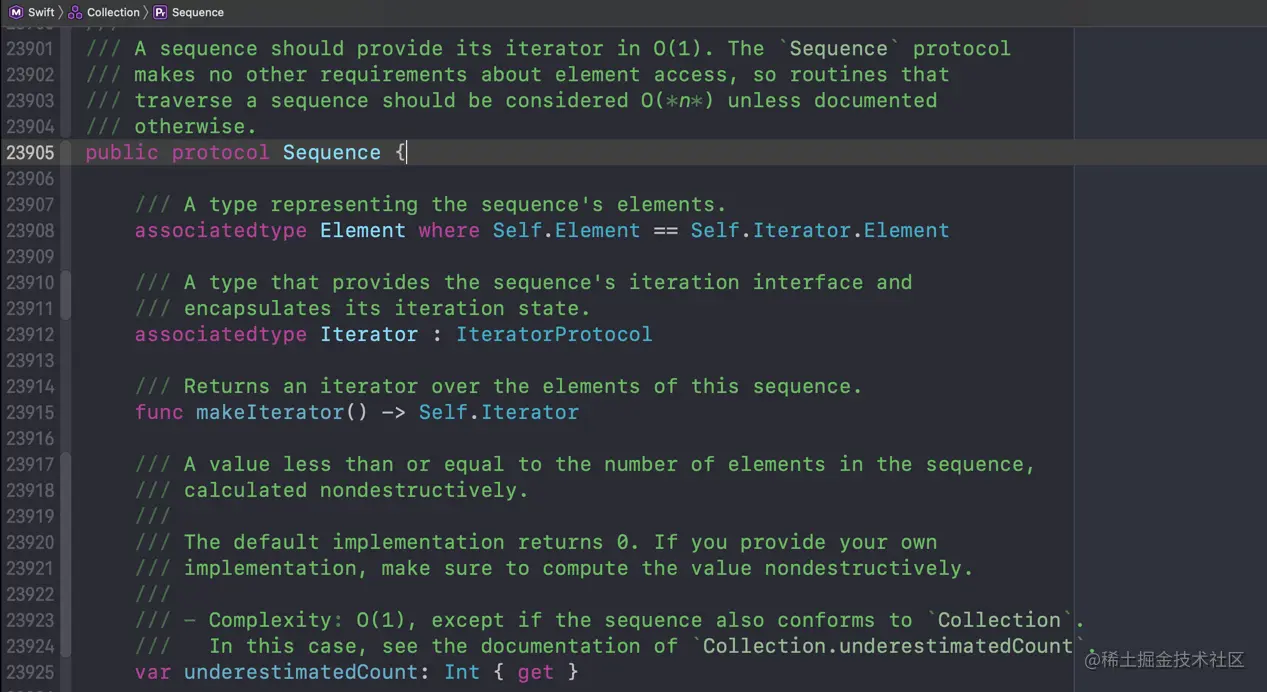Click the Collection group icon in jump bar
This screenshot has height=692, width=1267.
click(75, 12)
